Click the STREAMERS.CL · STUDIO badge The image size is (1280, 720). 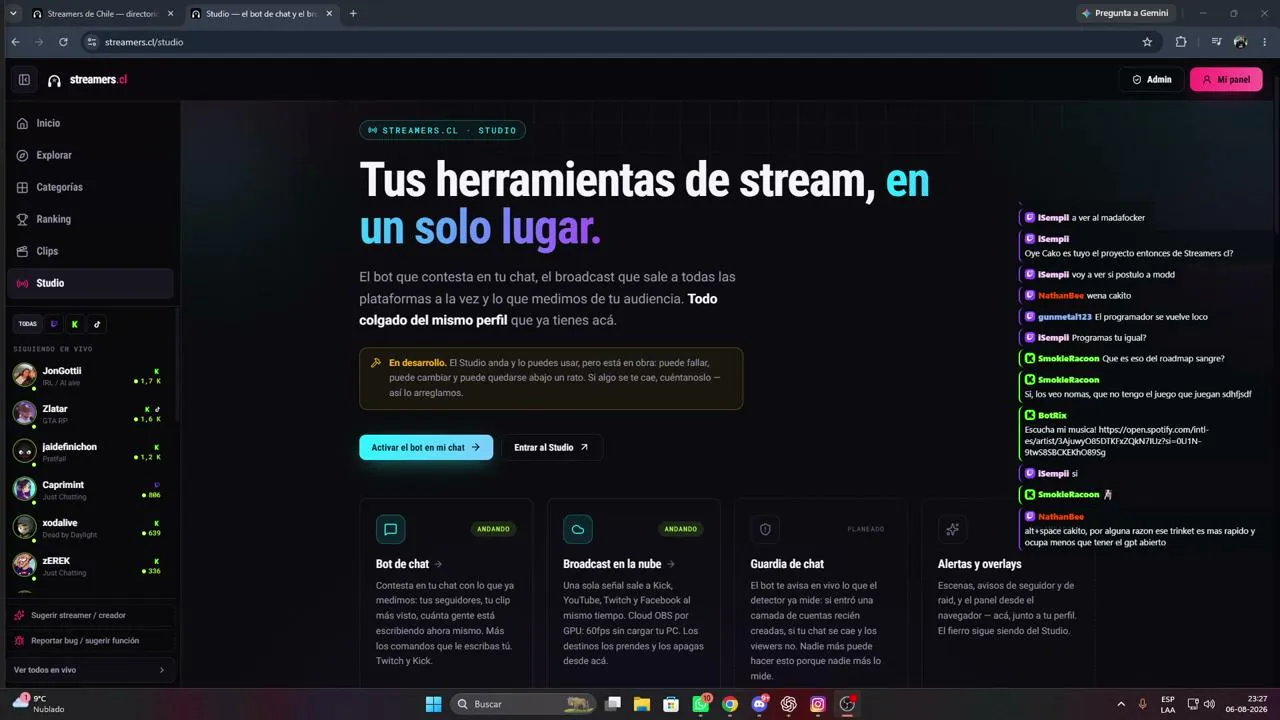442,130
